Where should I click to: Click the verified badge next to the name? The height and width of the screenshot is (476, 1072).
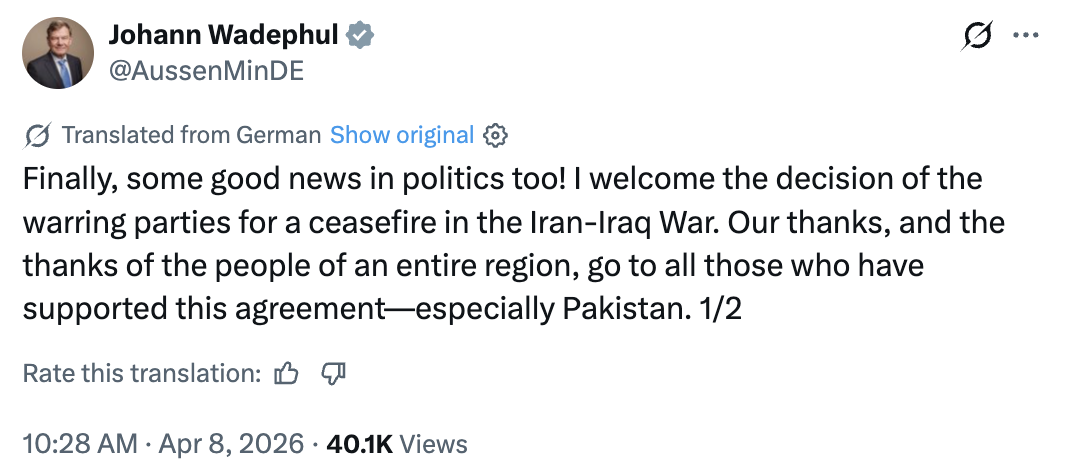tap(358, 35)
